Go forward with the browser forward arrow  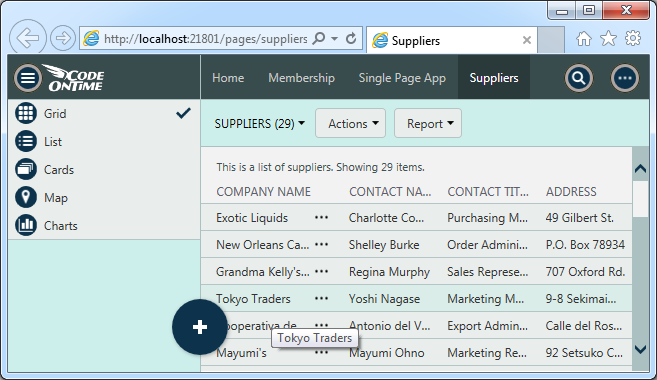(63, 39)
